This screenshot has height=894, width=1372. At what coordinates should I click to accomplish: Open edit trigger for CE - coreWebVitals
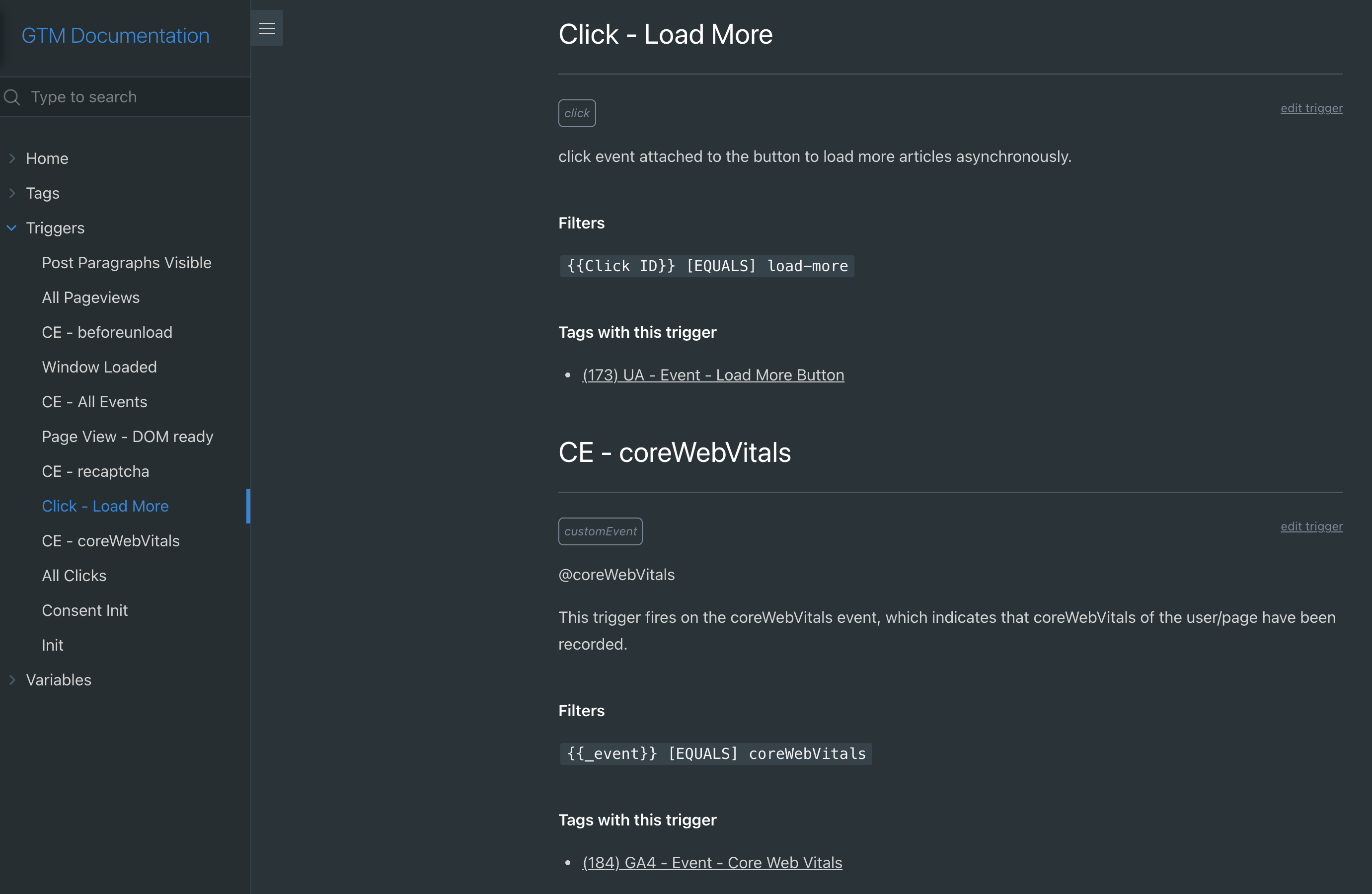pyautogui.click(x=1311, y=526)
